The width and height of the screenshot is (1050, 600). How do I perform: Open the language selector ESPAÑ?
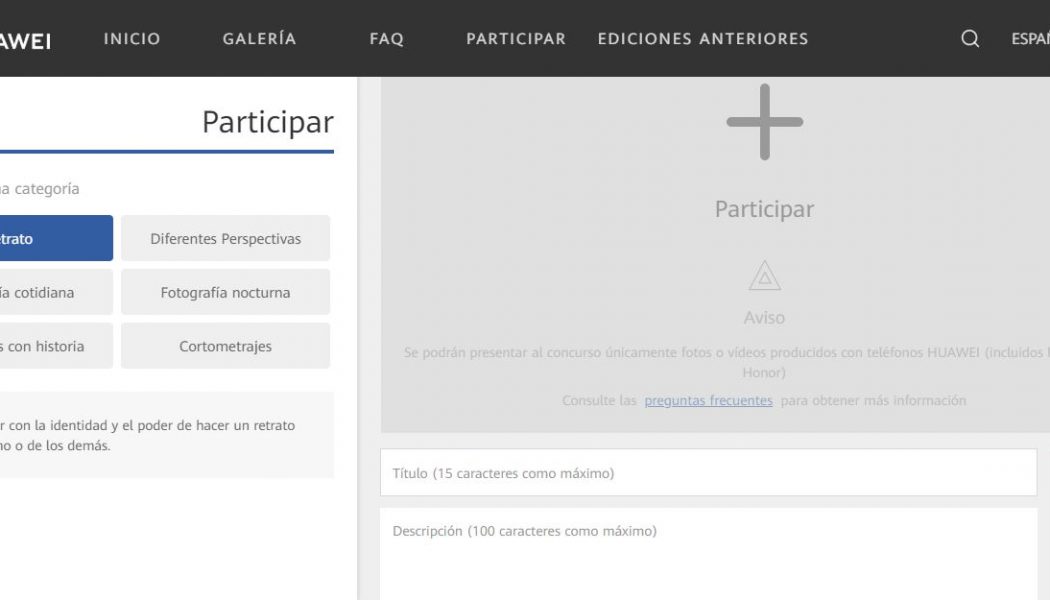pos(1030,39)
